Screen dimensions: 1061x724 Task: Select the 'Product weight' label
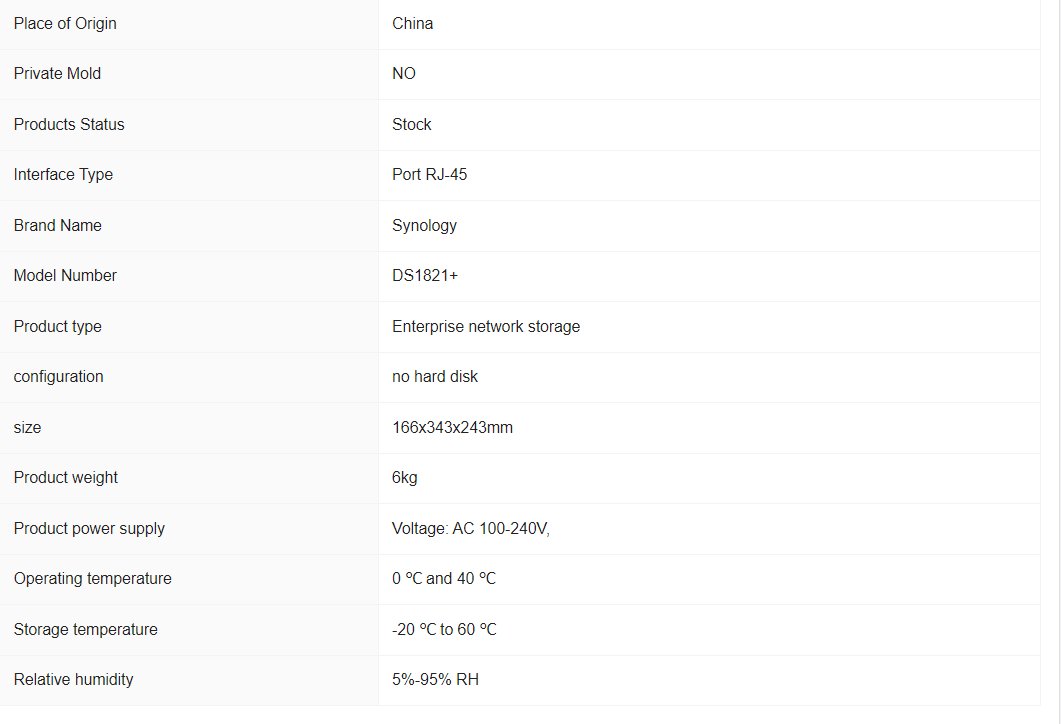(65, 477)
